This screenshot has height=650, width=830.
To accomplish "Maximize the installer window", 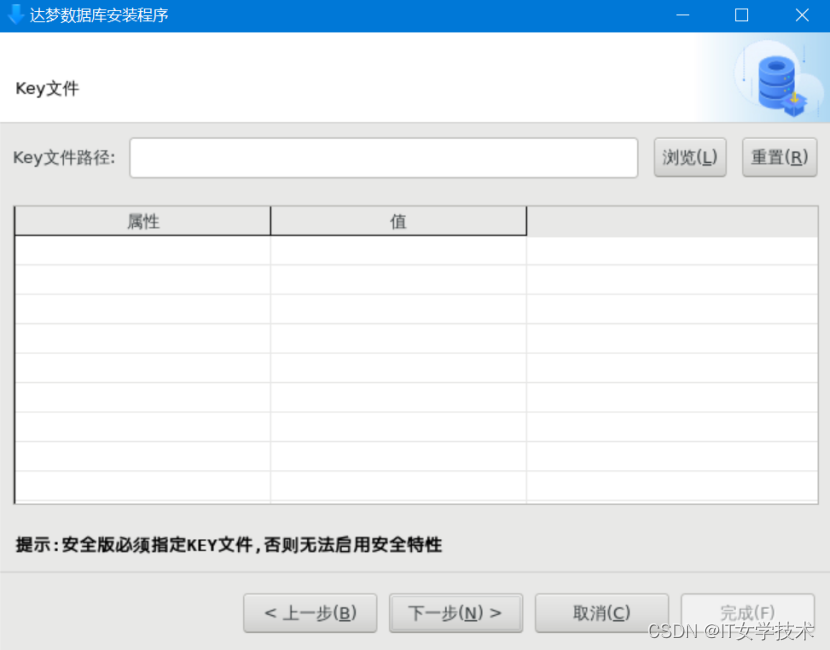I will [740, 15].
